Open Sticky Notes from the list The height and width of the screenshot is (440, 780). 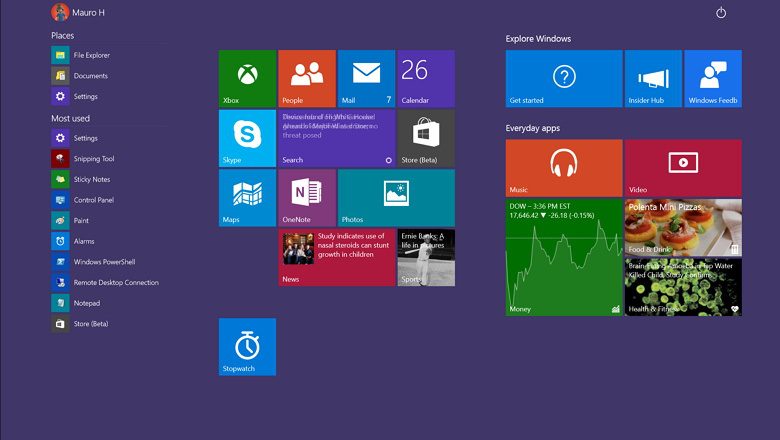click(x=81, y=179)
